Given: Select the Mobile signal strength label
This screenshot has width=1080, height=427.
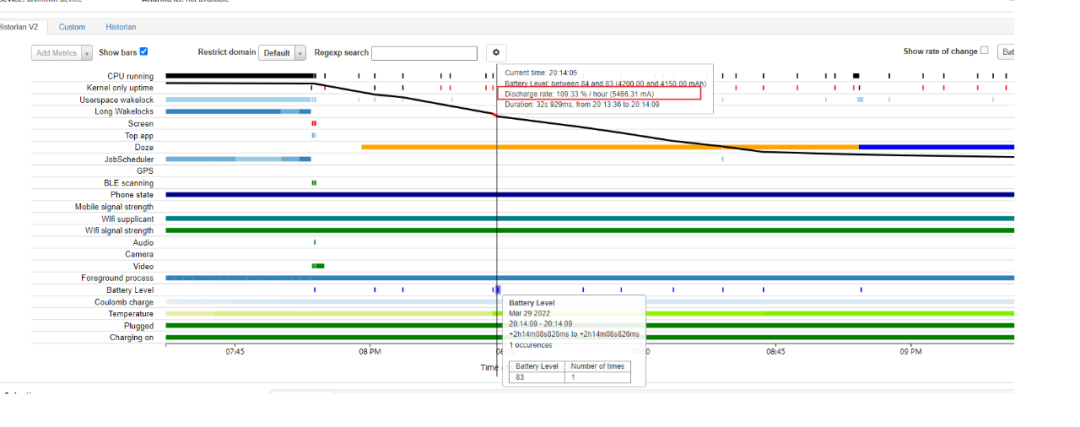Looking at the screenshot, I should (x=114, y=207).
